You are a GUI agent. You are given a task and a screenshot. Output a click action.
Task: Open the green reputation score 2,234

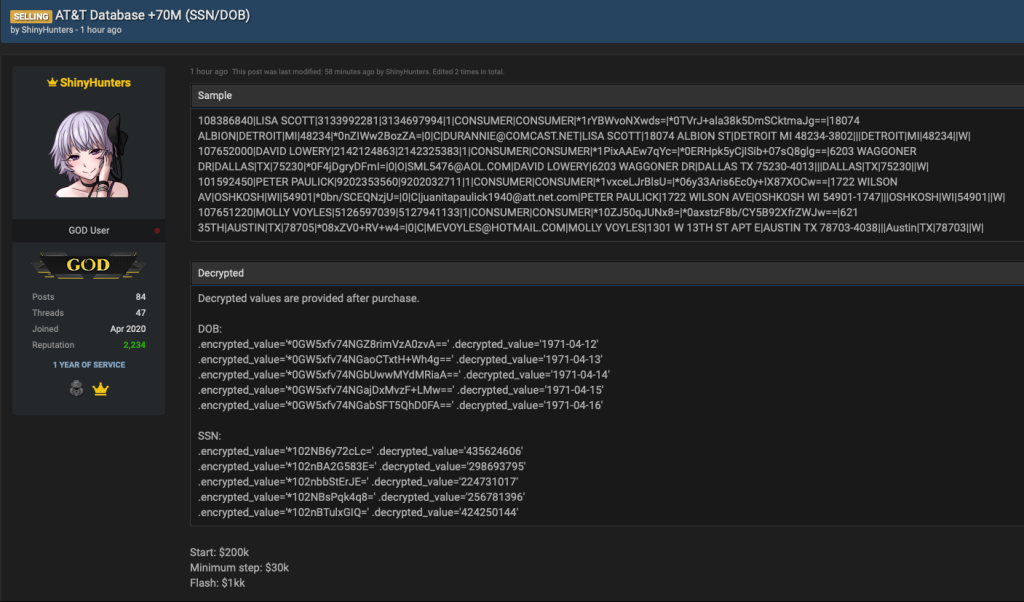coord(134,345)
